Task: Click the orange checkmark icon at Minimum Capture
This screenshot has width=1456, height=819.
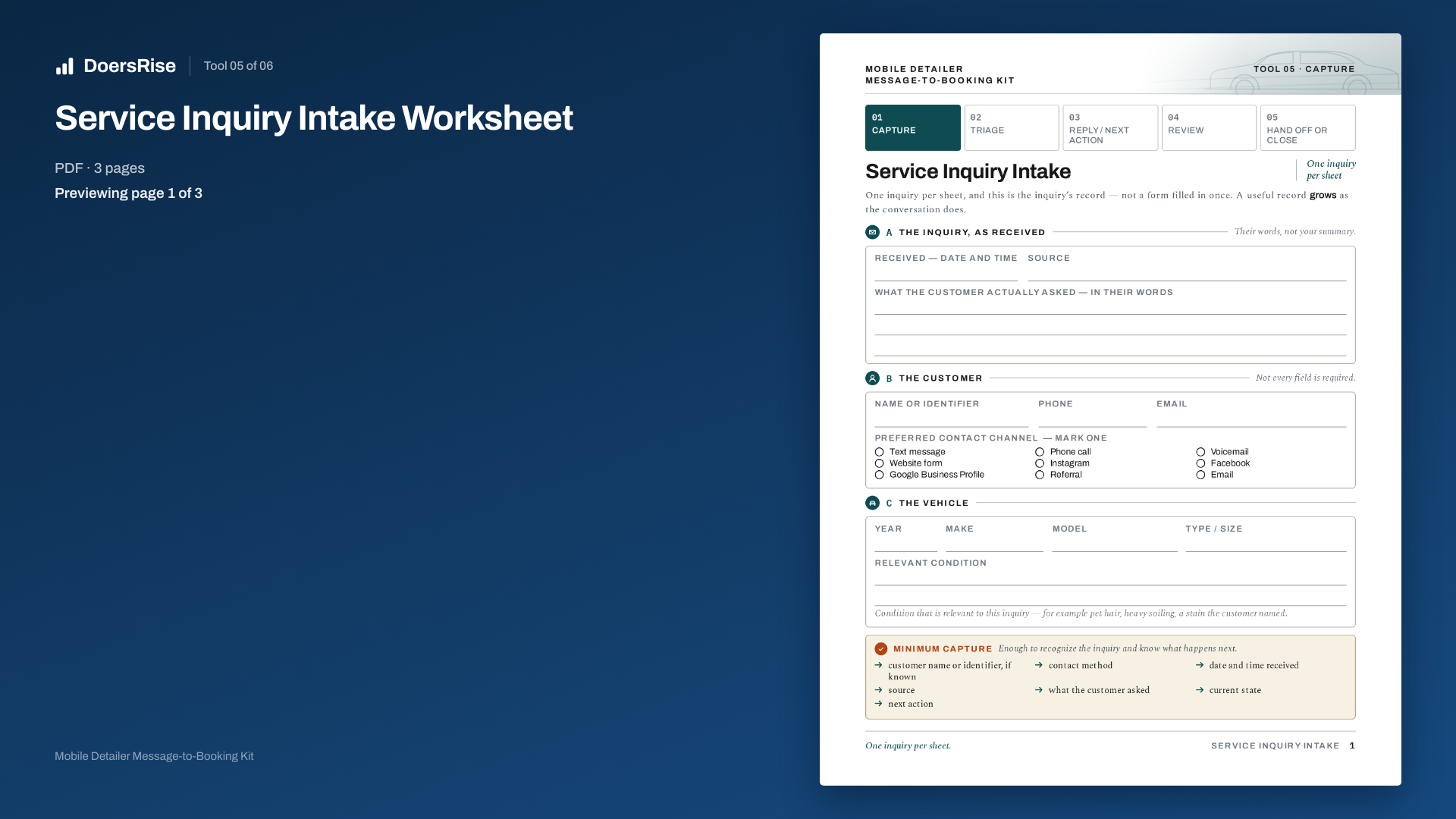Action: pyautogui.click(x=880, y=648)
